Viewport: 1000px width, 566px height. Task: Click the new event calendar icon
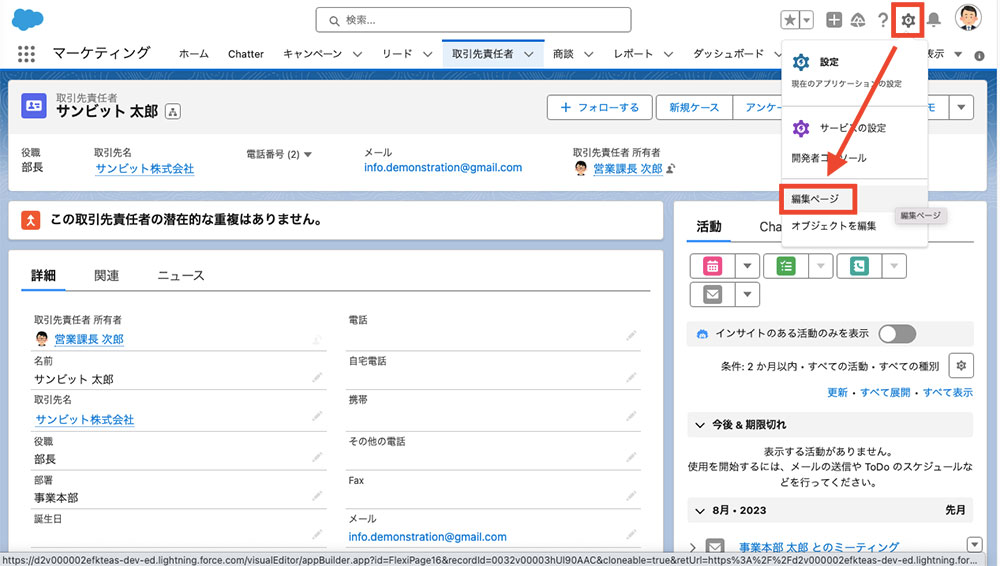coord(712,266)
